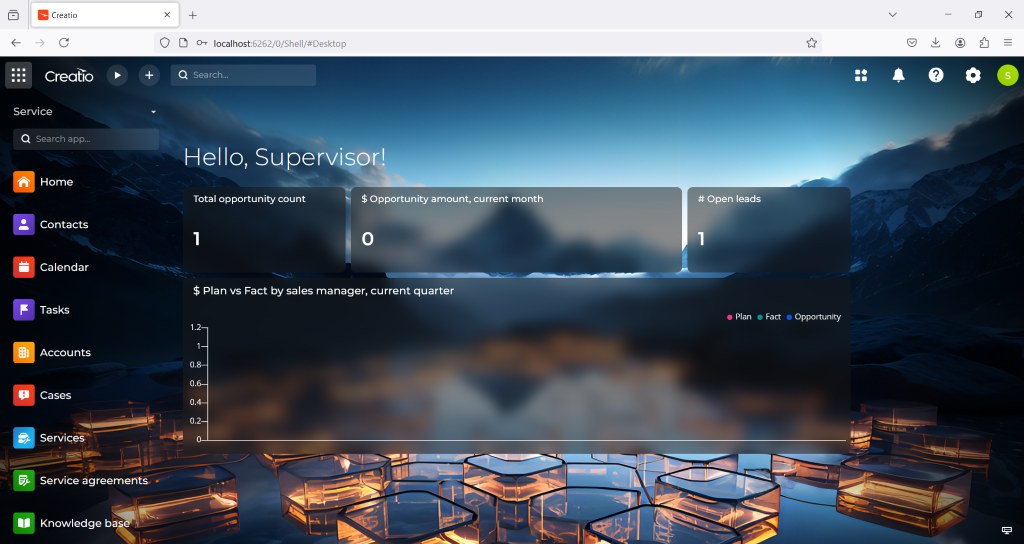Click the Tasks flag icon
Screen dimensions: 1024x544
coord(24,310)
